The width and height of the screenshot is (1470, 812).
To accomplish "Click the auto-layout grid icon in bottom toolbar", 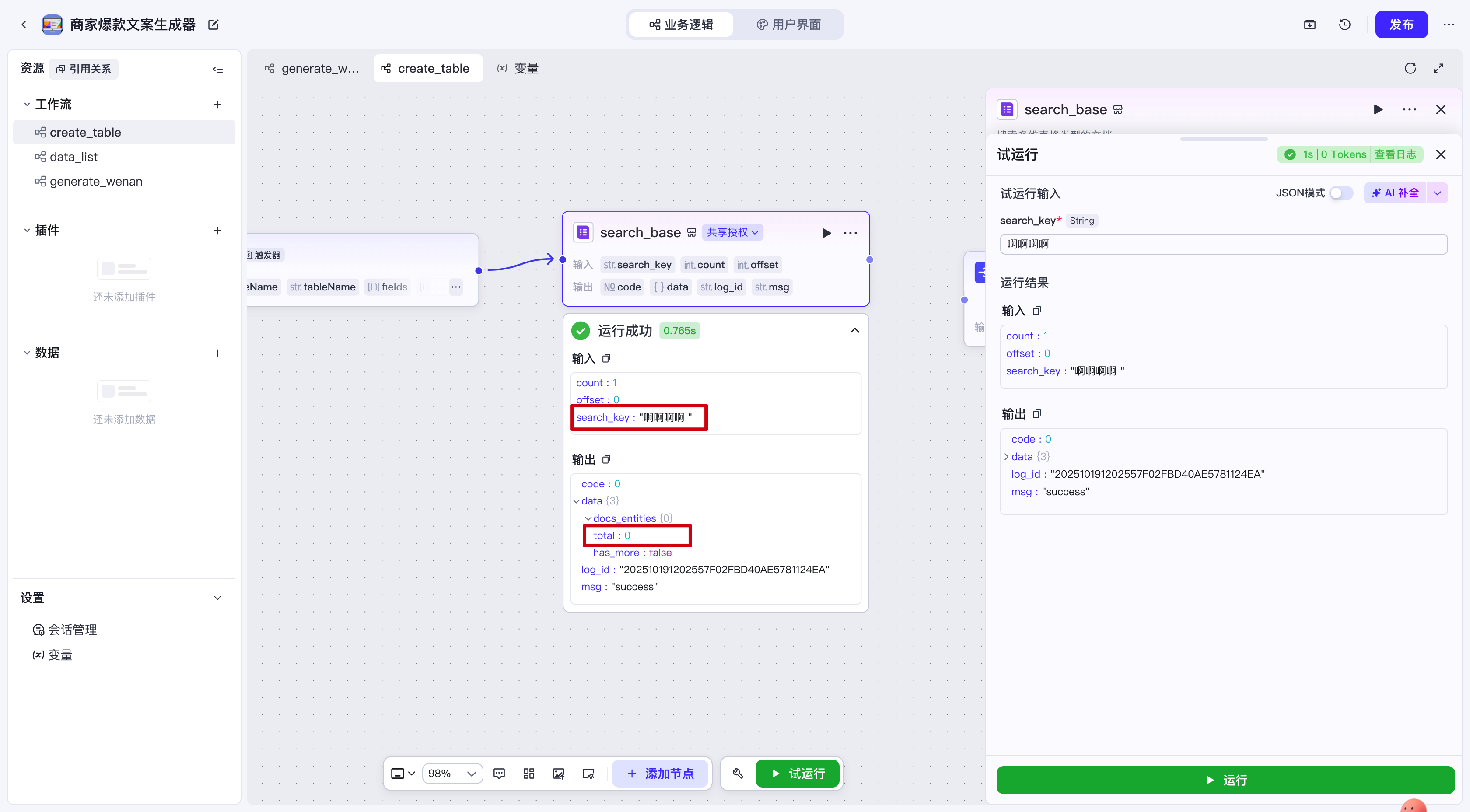I will (x=528, y=773).
